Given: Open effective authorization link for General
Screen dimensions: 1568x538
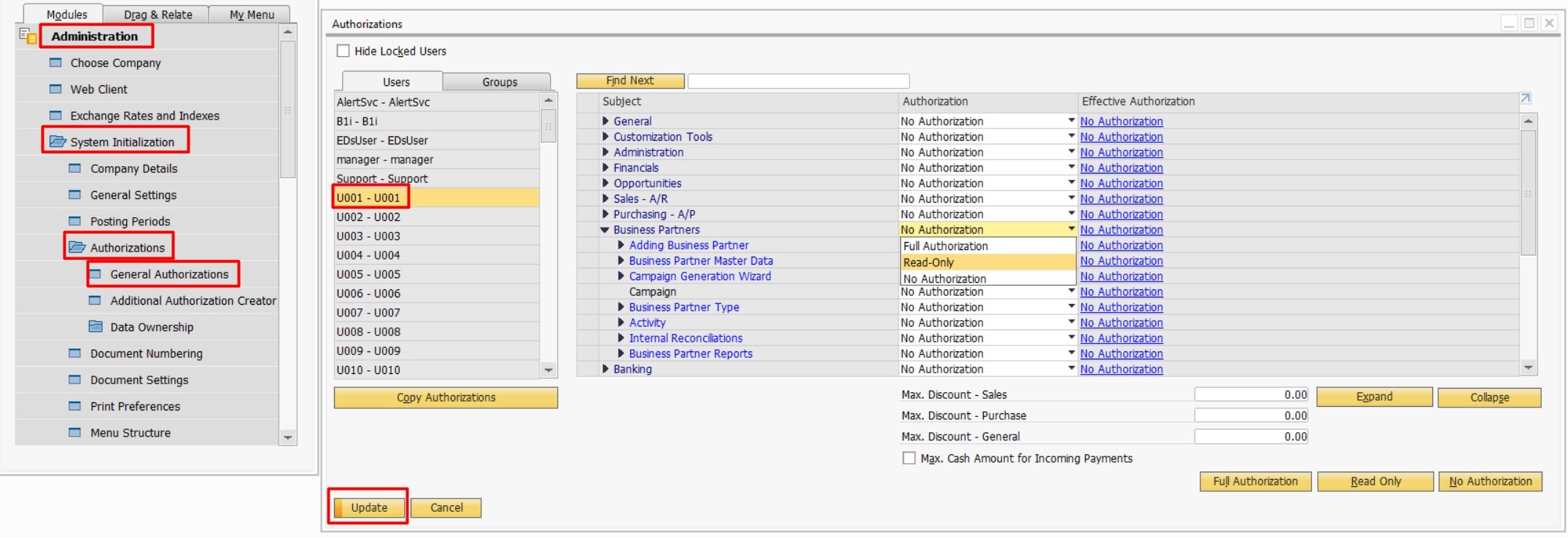Looking at the screenshot, I should 1121,121.
